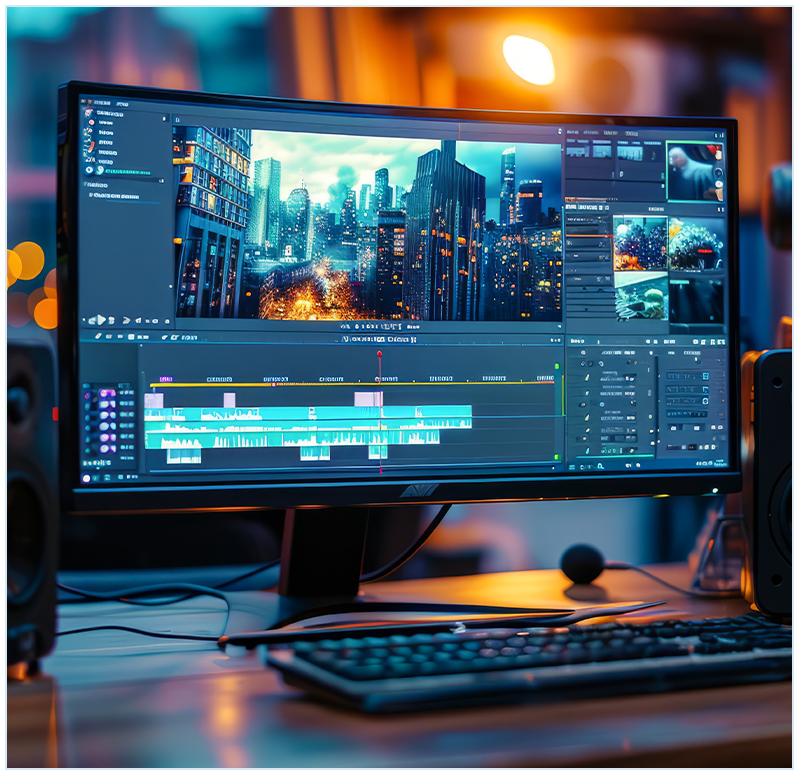Click the first pink clip on top track
The image size is (800, 775).
click(x=153, y=400)
